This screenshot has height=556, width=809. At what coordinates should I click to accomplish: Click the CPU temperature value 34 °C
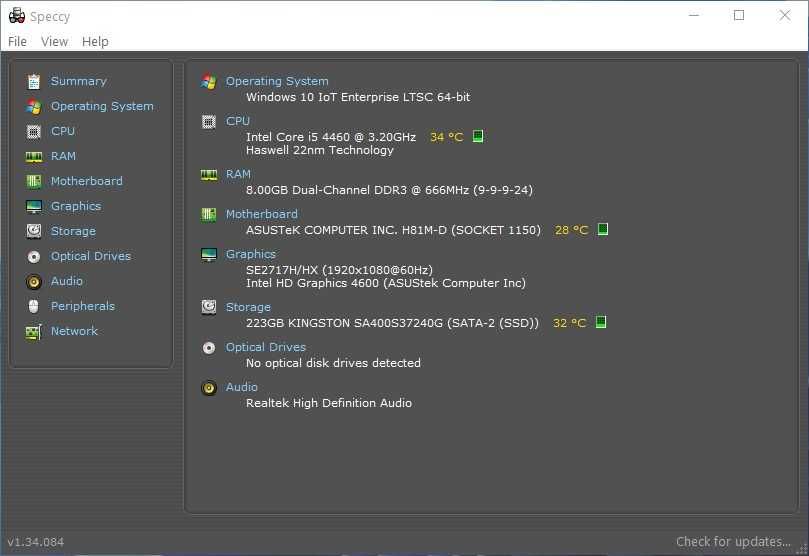pos(447,137)
